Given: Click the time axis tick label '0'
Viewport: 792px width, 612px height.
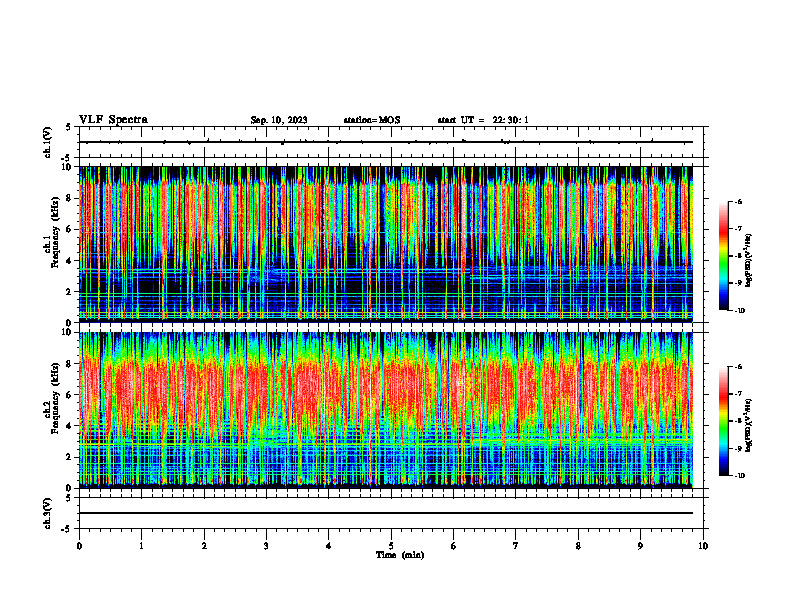Looking at the screenshot, I should click(x=79, y=546).
